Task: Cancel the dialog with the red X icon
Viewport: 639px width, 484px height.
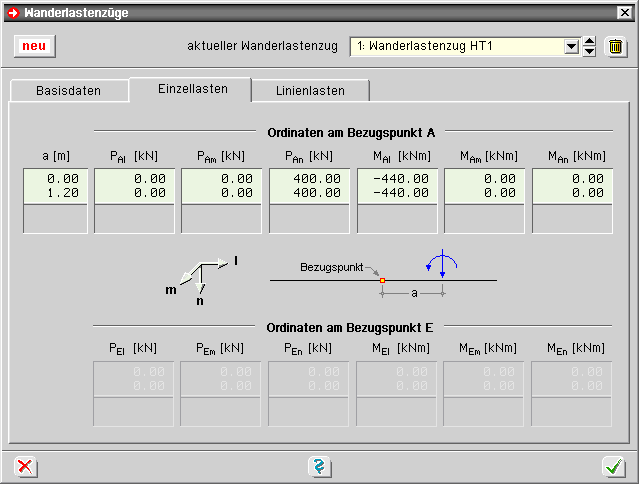Action: pyautogui.click(x=25, y=466)
